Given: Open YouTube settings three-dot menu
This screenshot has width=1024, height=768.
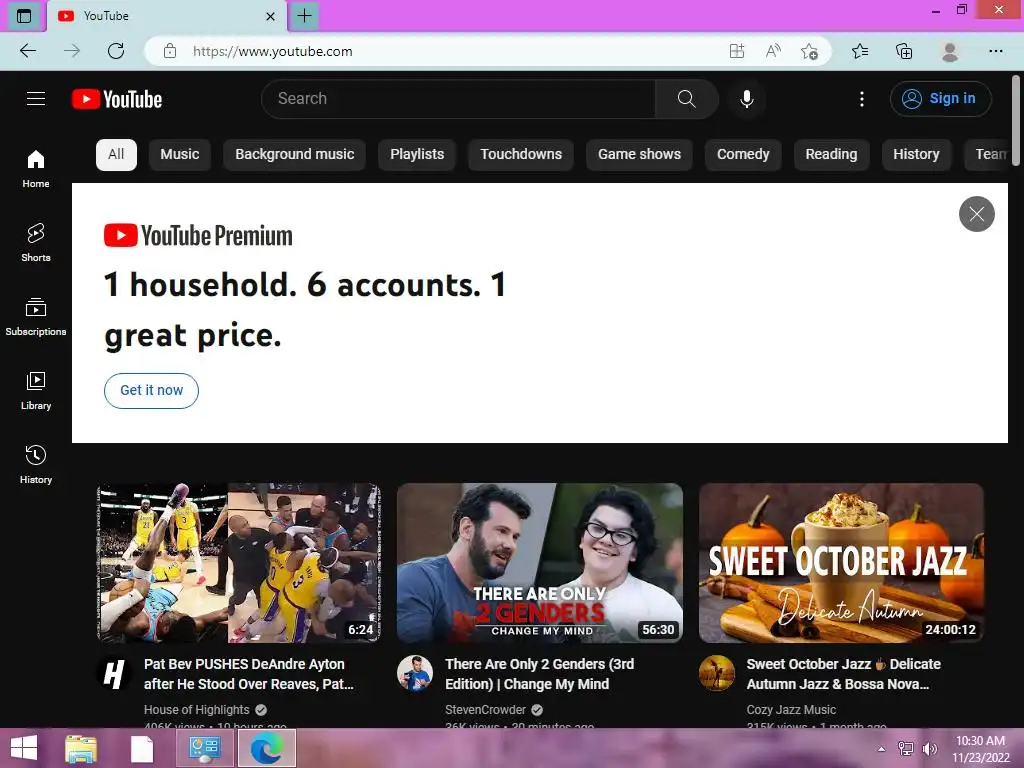Looking at the screenshot, I should coord(862,99).
